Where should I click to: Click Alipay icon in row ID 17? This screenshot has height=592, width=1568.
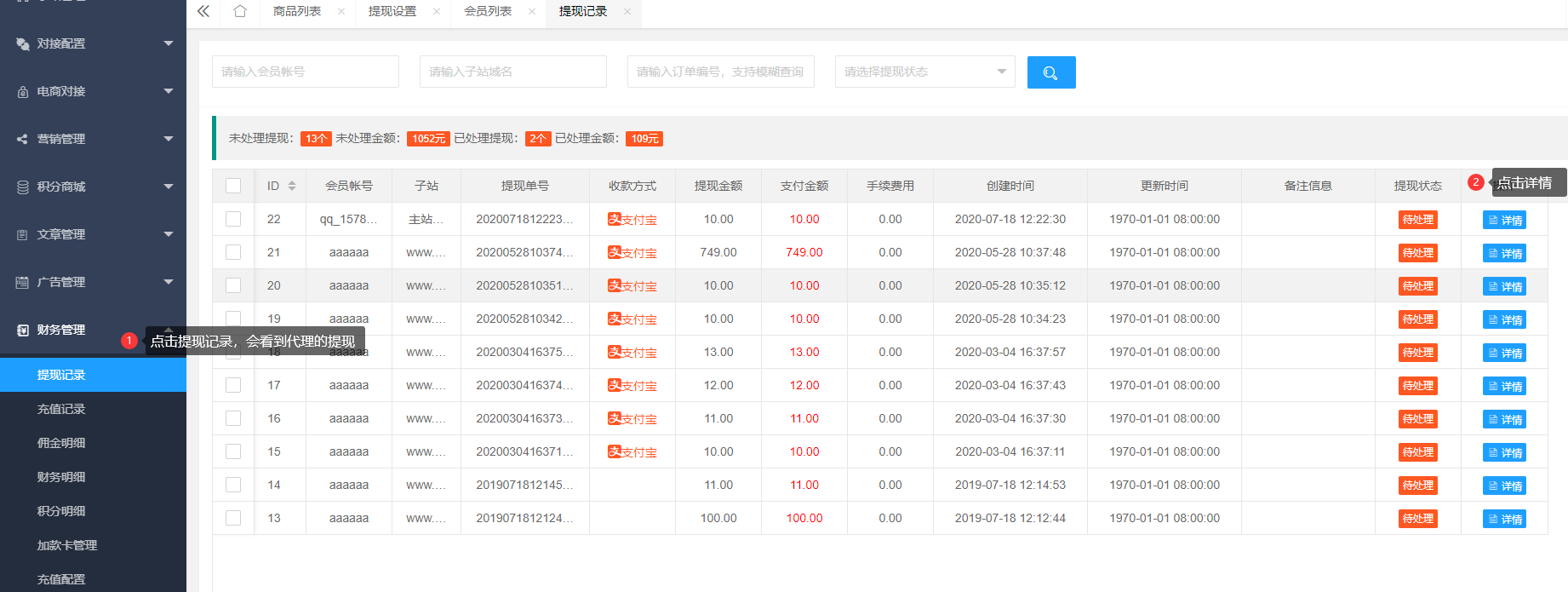614,385
